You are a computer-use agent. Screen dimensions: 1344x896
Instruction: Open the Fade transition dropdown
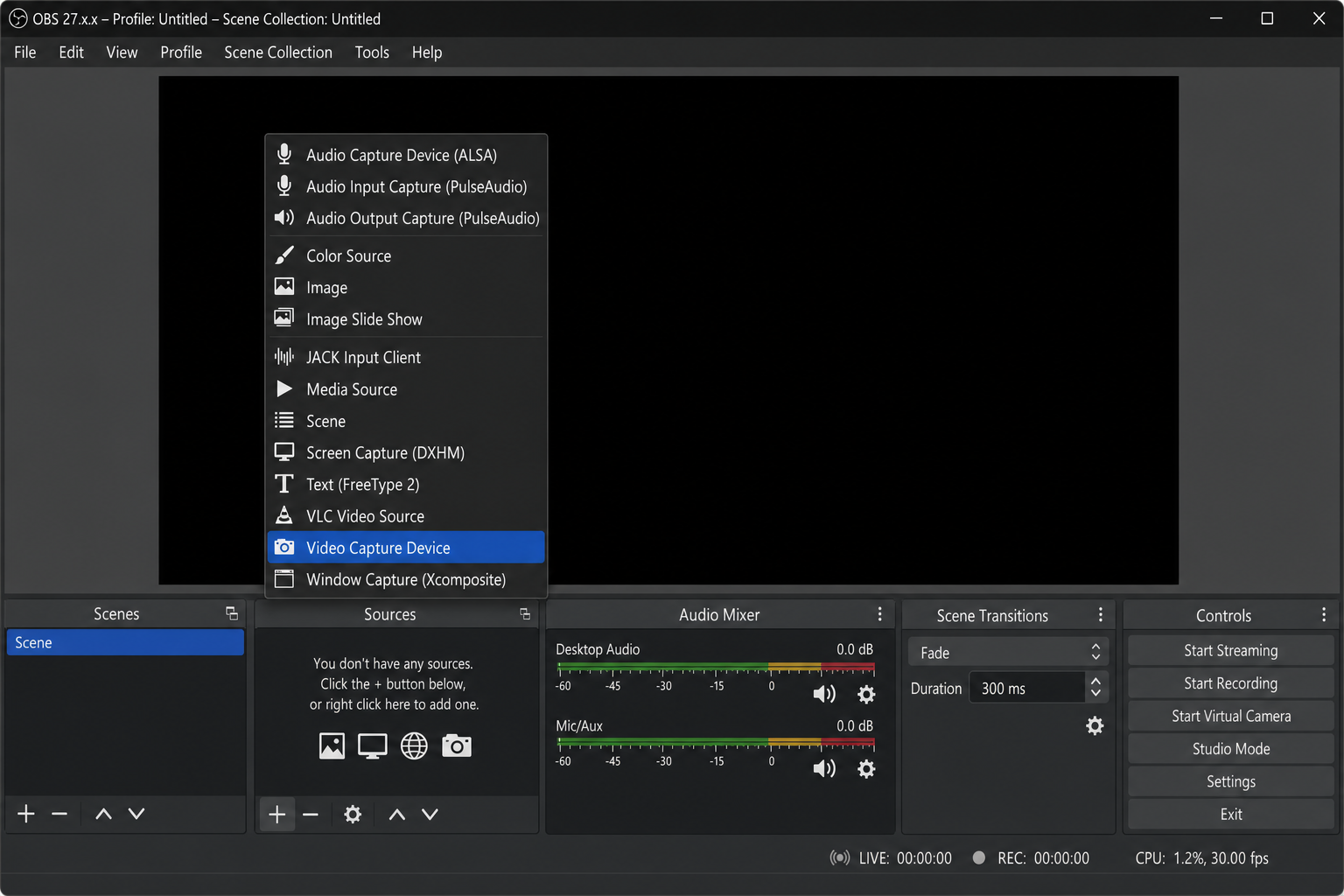(1008, 652)
